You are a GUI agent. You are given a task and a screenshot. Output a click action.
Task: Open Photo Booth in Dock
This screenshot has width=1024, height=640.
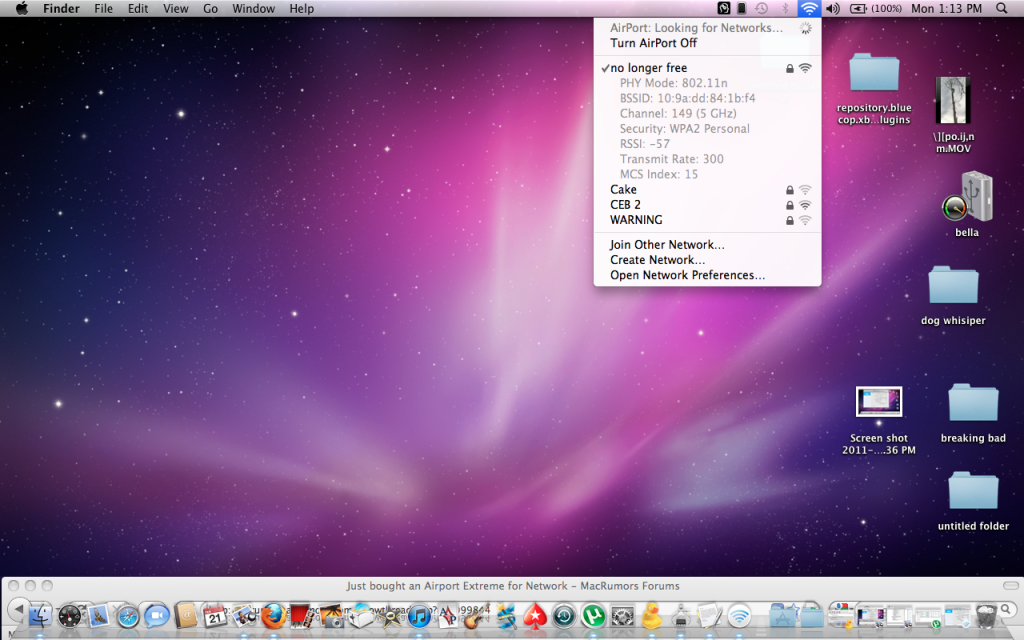pyautogui.click(x=302, y=616)
